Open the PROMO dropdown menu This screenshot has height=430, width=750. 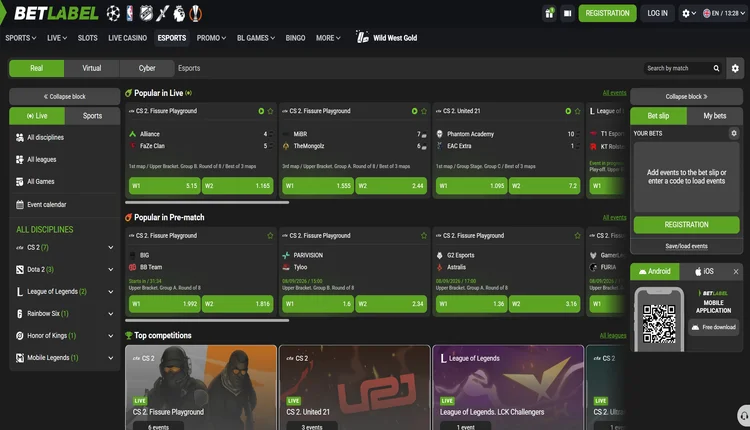[x=211, y=38]
